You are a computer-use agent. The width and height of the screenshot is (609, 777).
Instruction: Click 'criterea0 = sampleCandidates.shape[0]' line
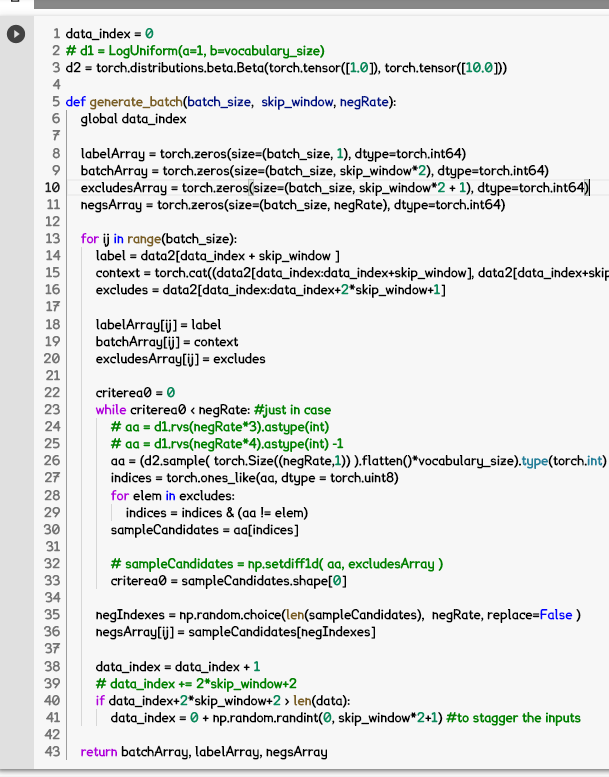[228, 581]
